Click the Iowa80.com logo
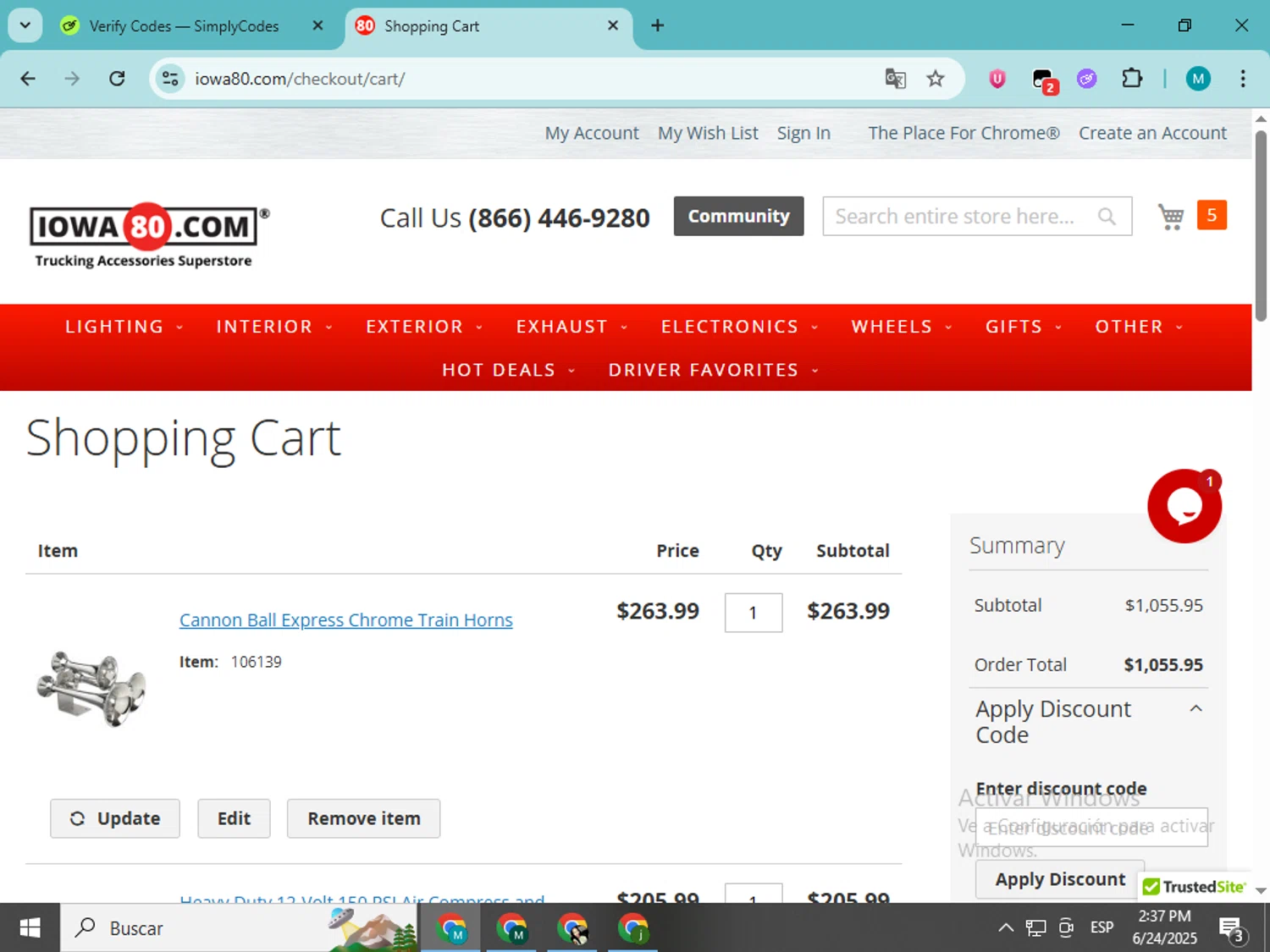This screenshot has width=1270, height=952. tap(149, 234)
